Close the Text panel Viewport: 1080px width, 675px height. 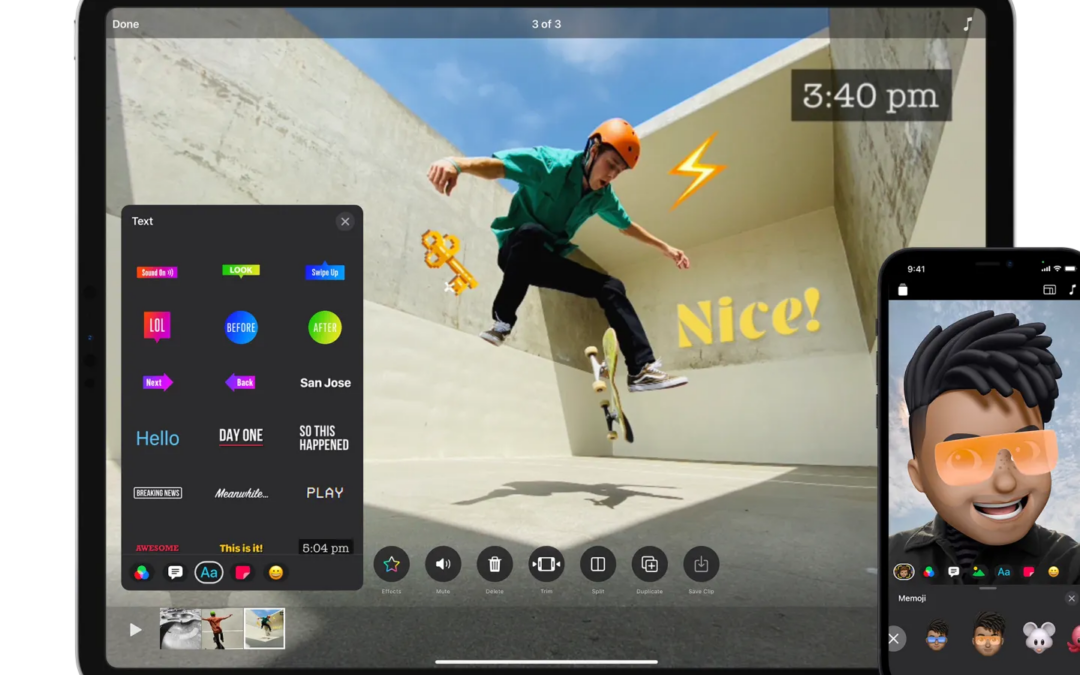click(345, 222)
